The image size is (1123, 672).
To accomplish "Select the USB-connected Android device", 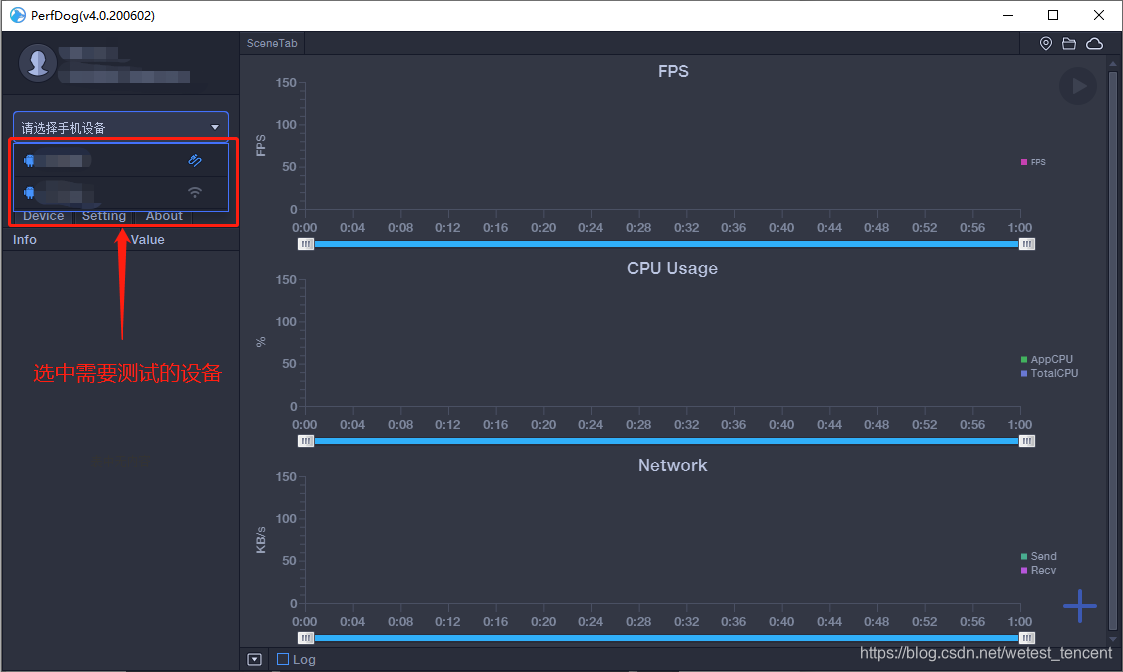I will pyautogui.click(x=121, y=160).
